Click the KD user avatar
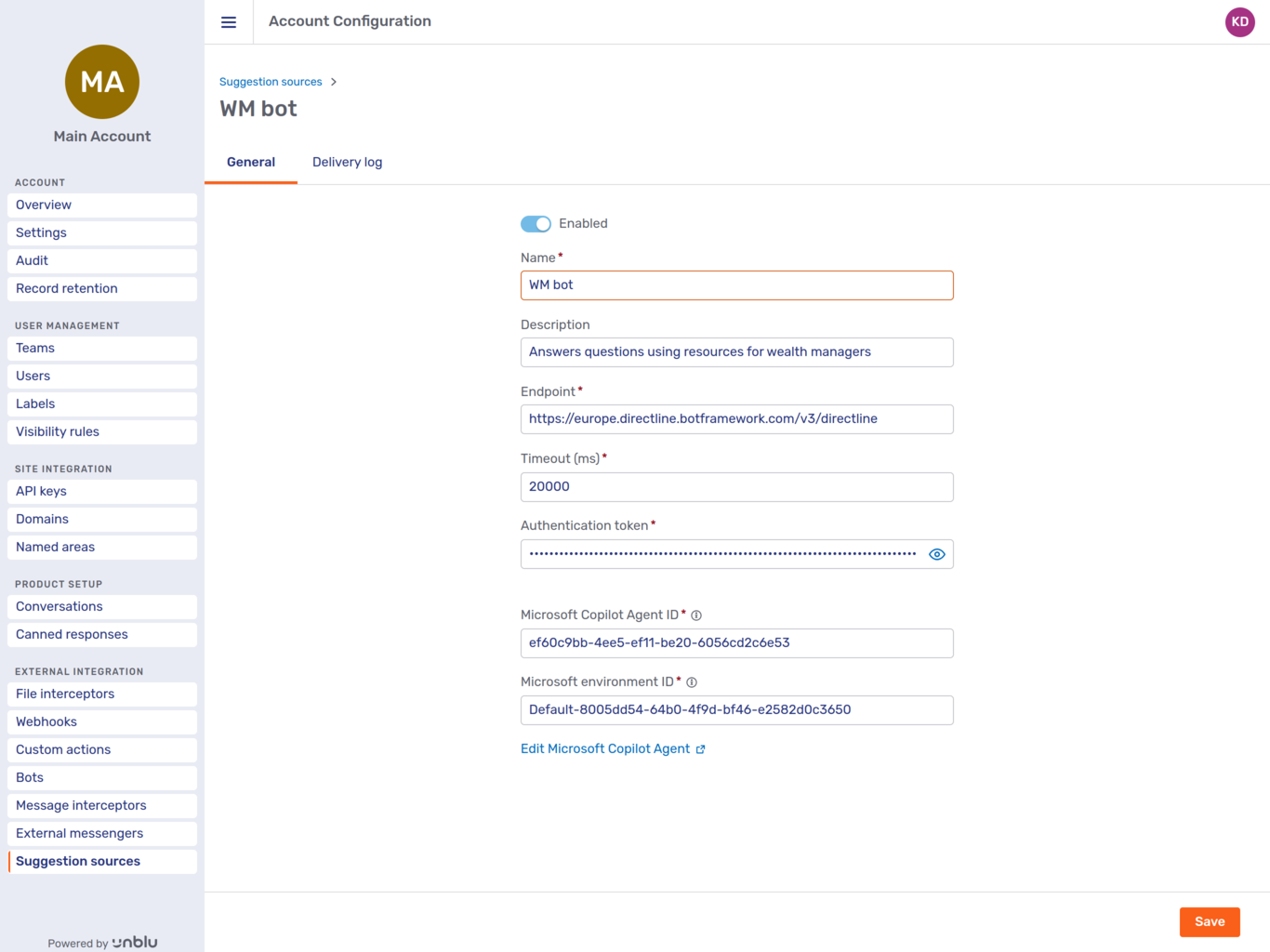This screenshot has height=952, width=1270. click(1239, 21)
